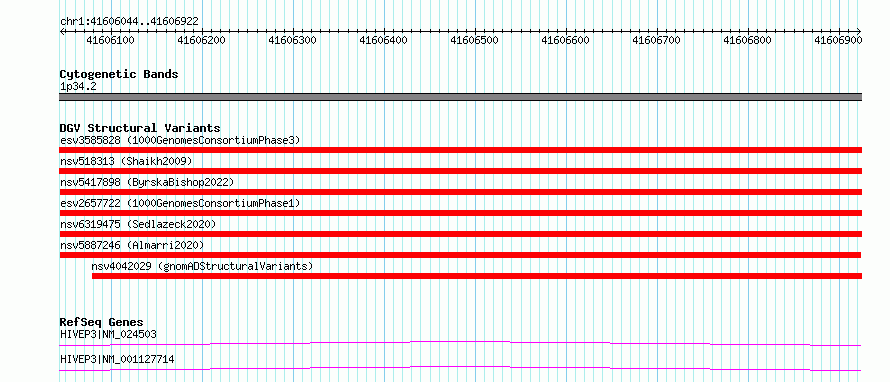Click the Cytogenetic Bands track title
Viewport: 890px width, 382px height.
(x=119, y=74)
